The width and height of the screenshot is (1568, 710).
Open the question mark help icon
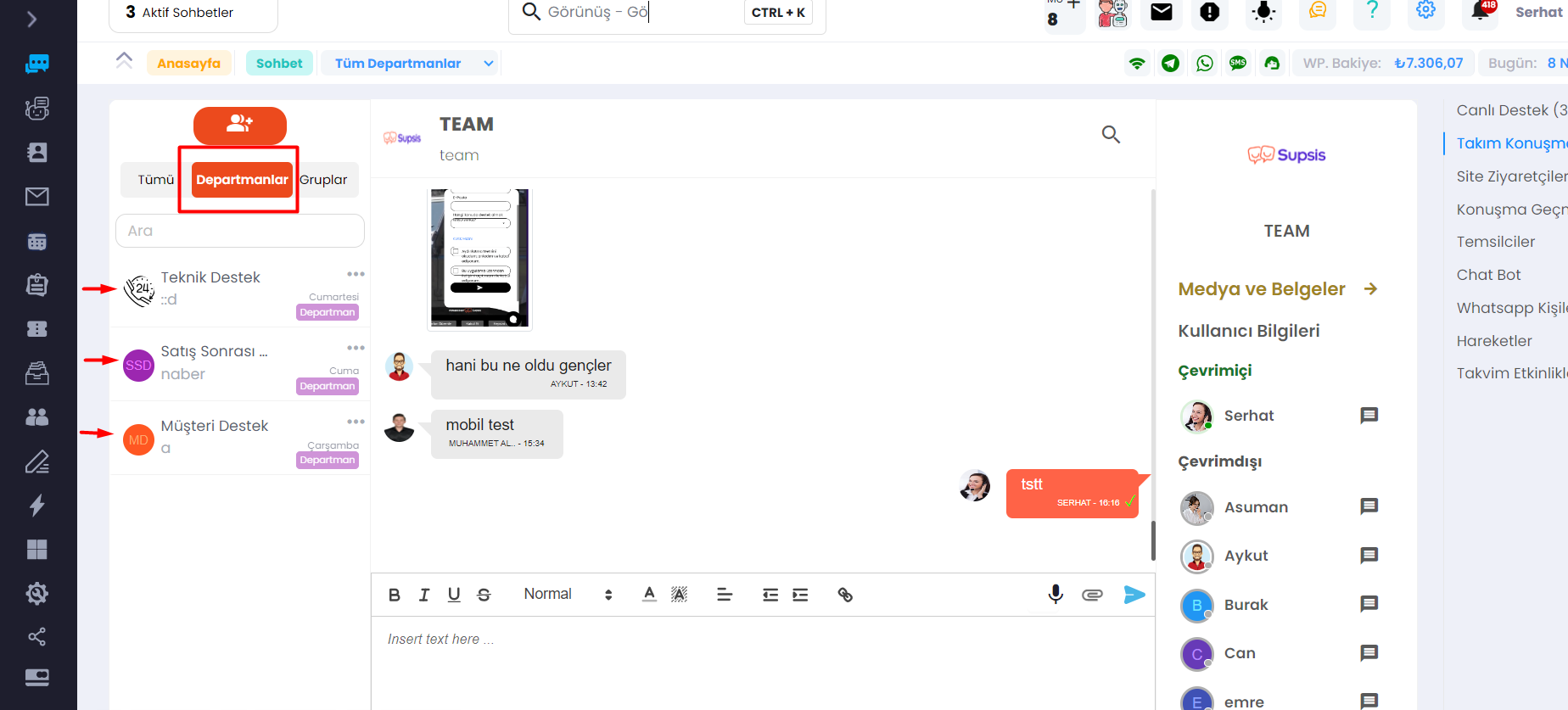(x=1372, y=11)
